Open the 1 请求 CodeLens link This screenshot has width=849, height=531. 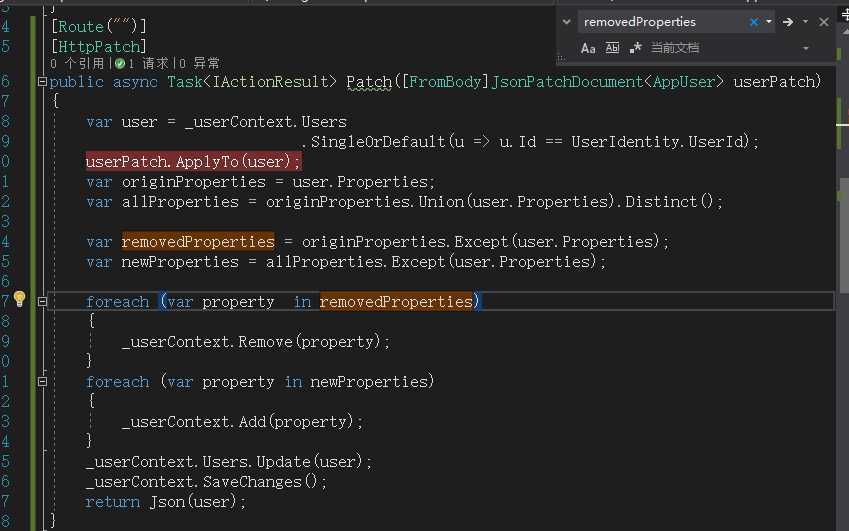point(148,63)
